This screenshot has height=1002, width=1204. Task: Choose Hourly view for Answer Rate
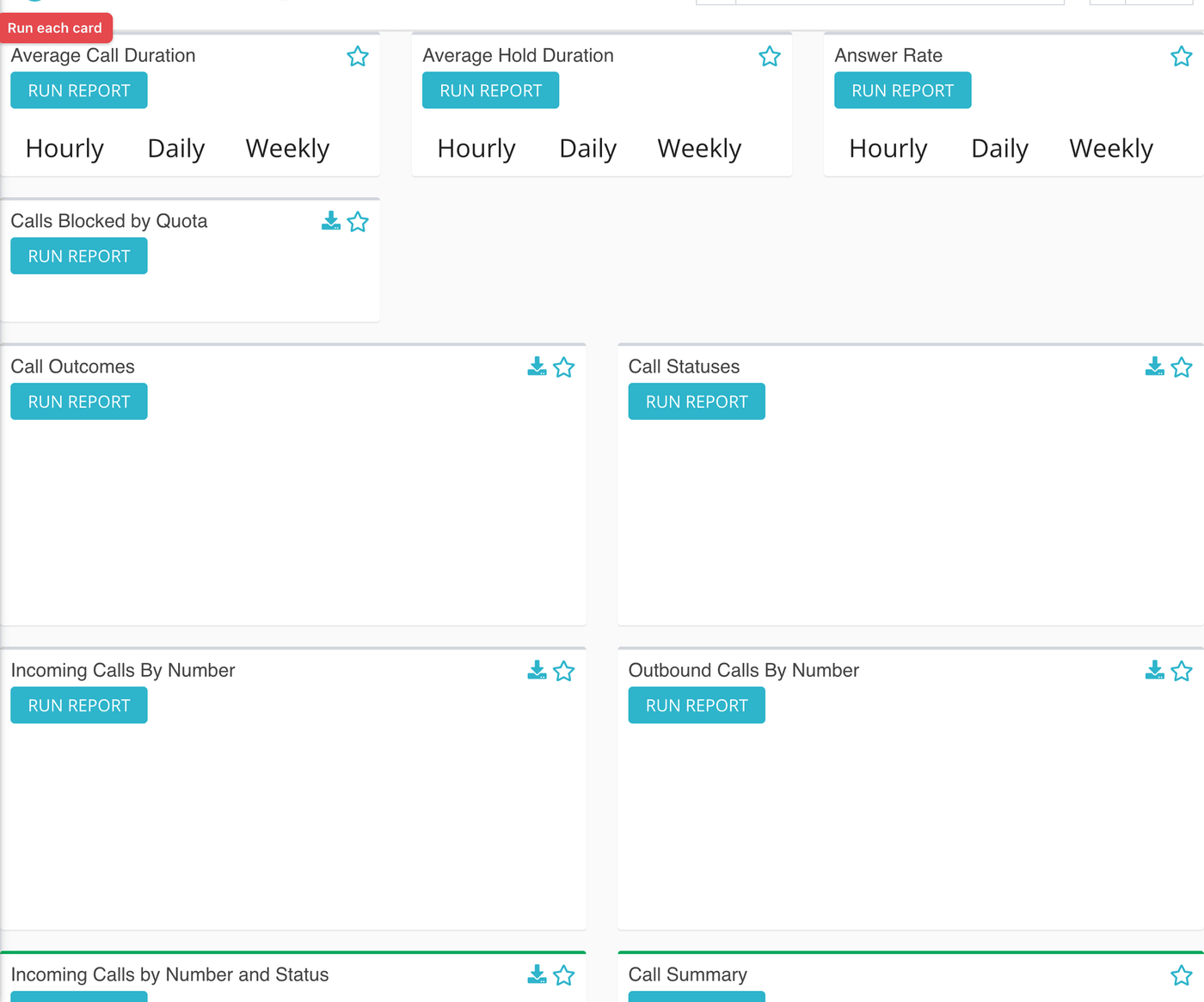pos(888,149)
